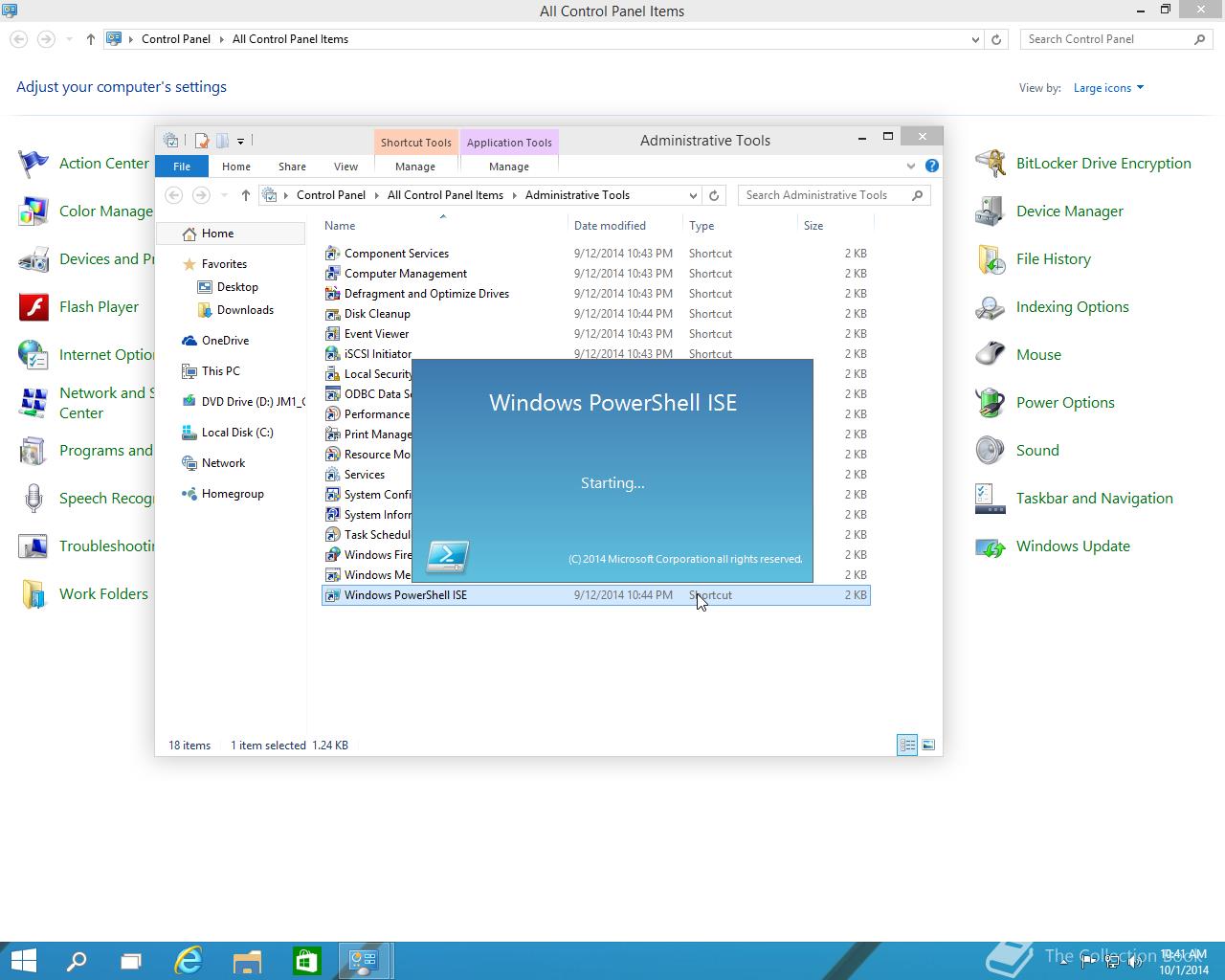1225x980 pixels.
Task: Switch to large icons view in Administrative Tools
Action: (x=927, y=745)
